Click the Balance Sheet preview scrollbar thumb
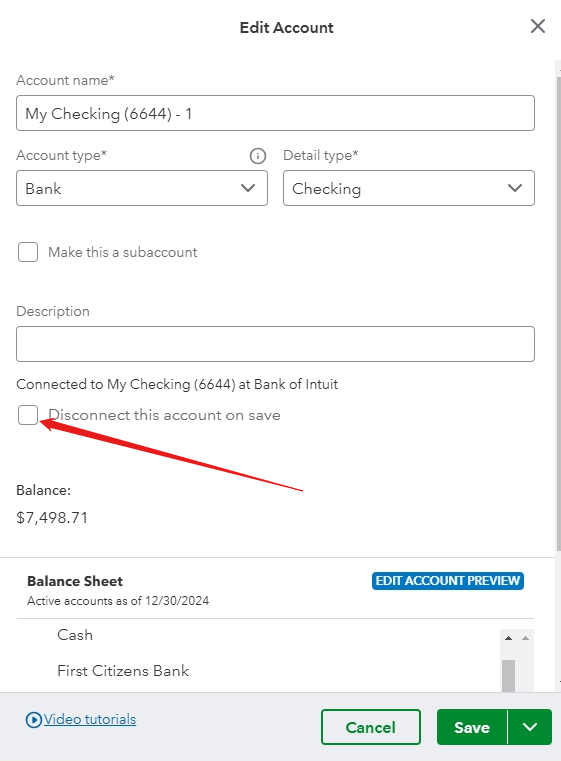 tap(508, 676)
